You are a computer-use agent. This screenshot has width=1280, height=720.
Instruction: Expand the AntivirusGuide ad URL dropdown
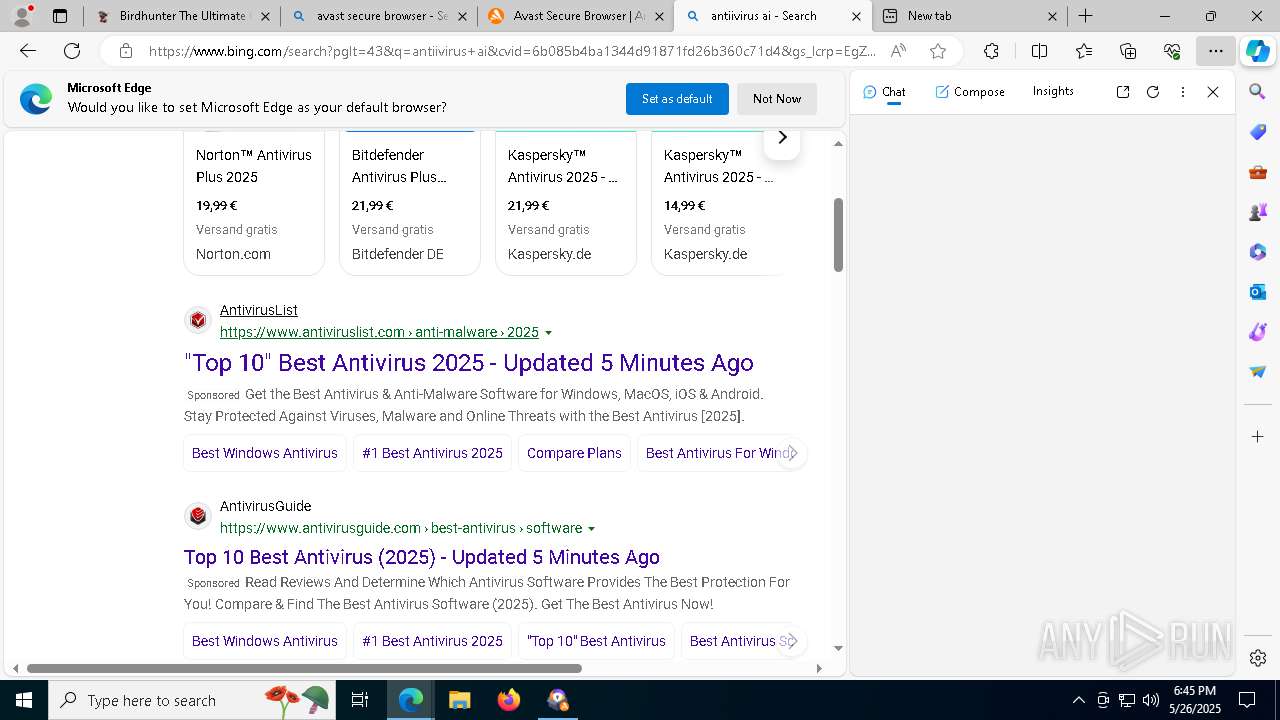coord(591,529)
